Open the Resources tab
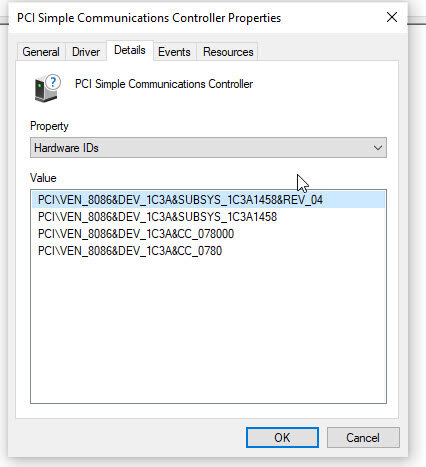 228,52
